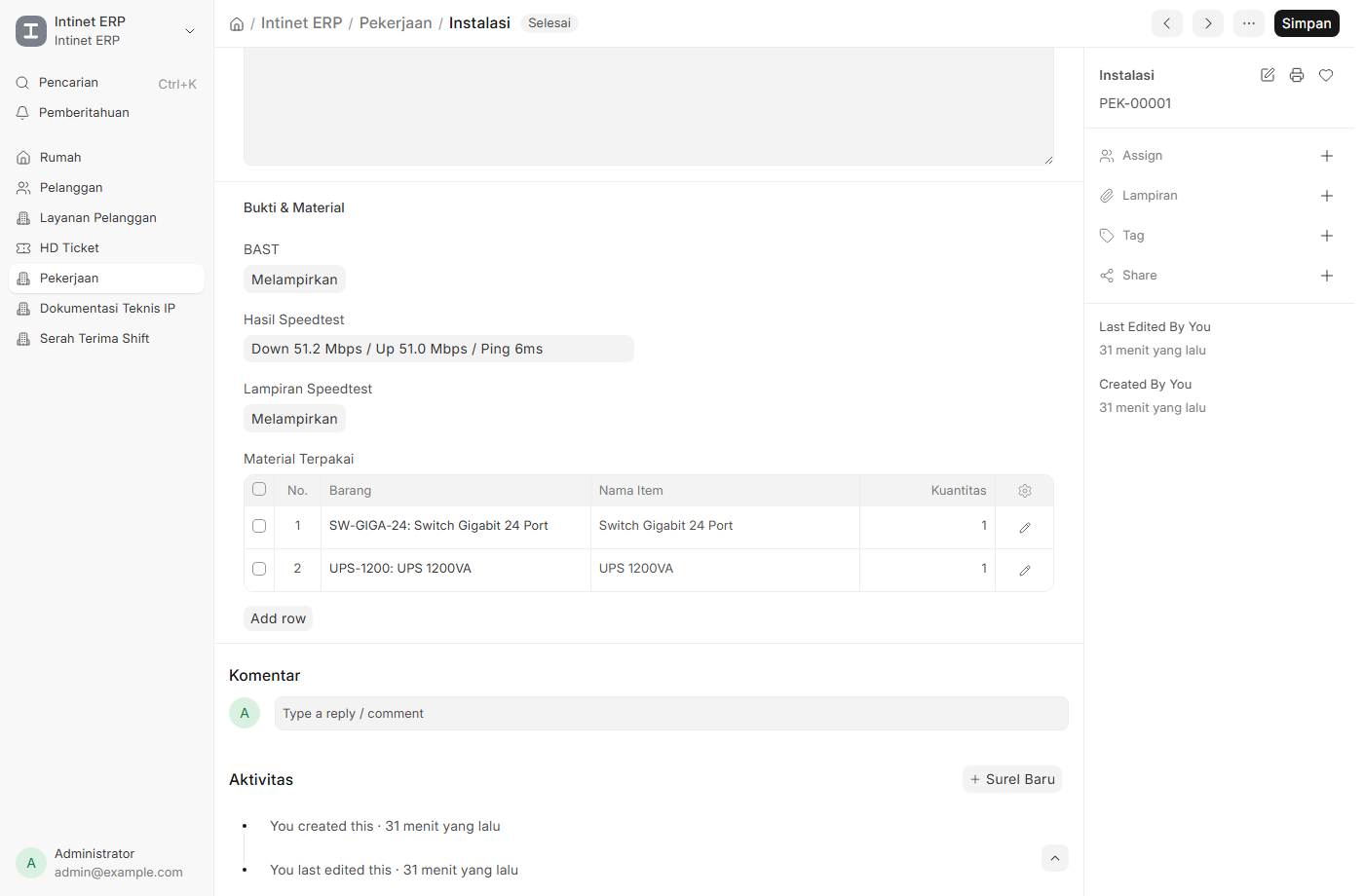
Task: Click the edit title pencil icon
Action: (1268, 75)
